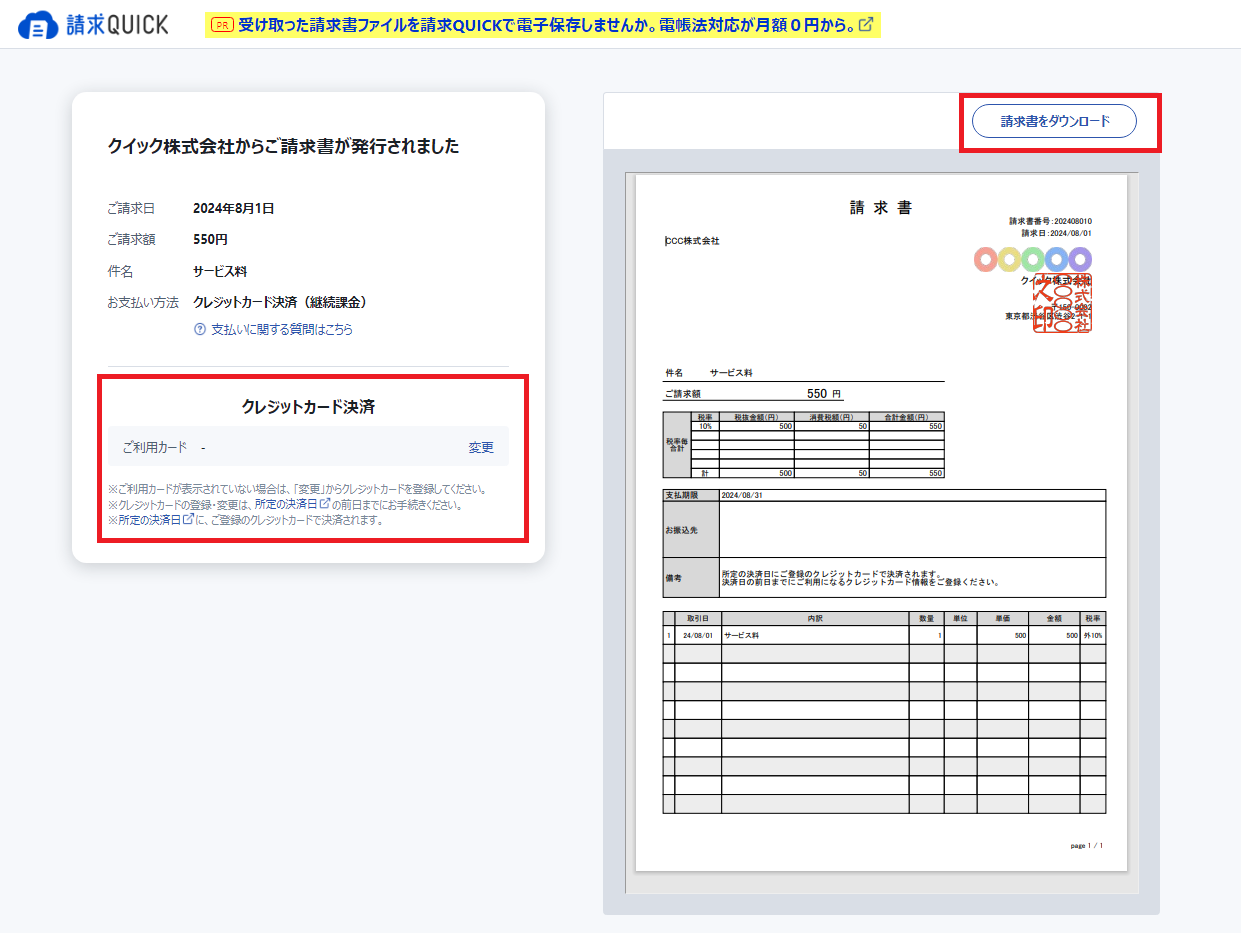The height and width of the screenshot is (933, 1241).
Task: Click external link icon after last 所定の決済日
Action: [188, 519]
